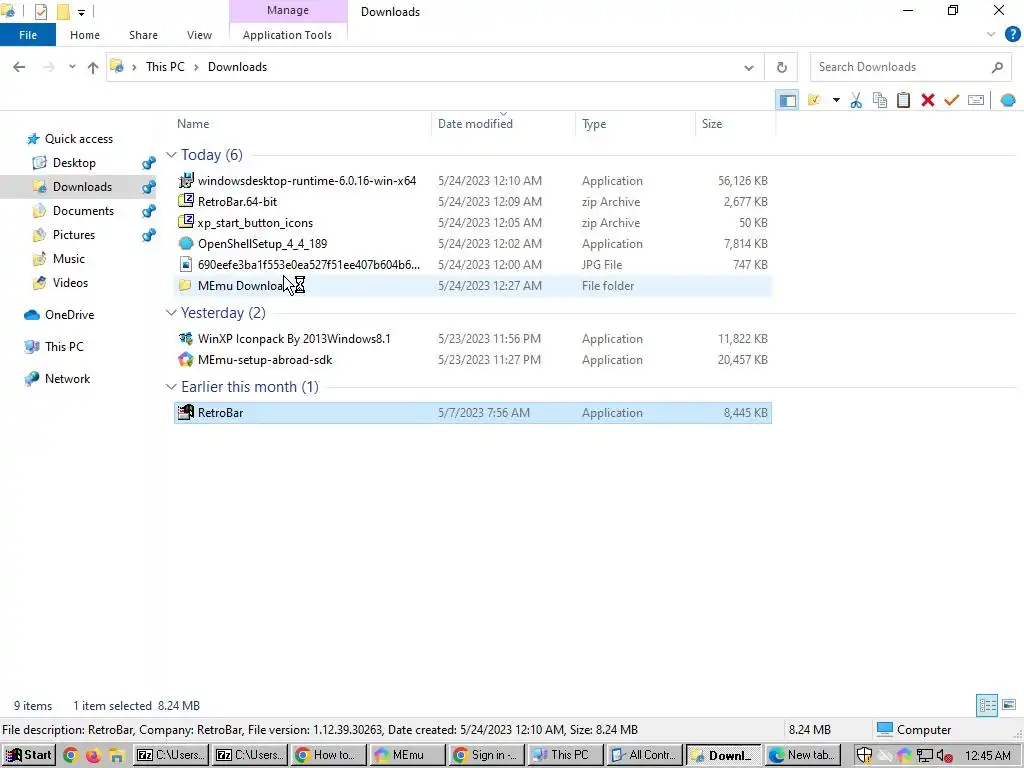Screen dimensions: 1024x768
Task: Go up one folder level arrow
Action: pos(93,67)
